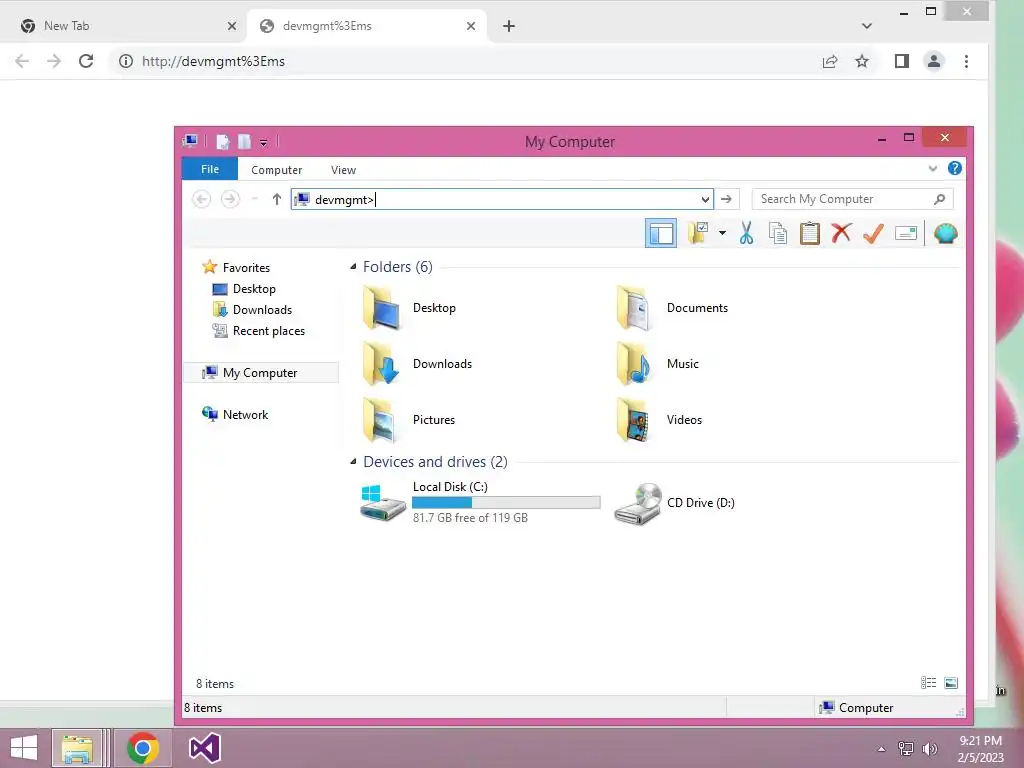Open the recent locations dropdown arrow
1024x768 pixels.
[x=255, y=199]
